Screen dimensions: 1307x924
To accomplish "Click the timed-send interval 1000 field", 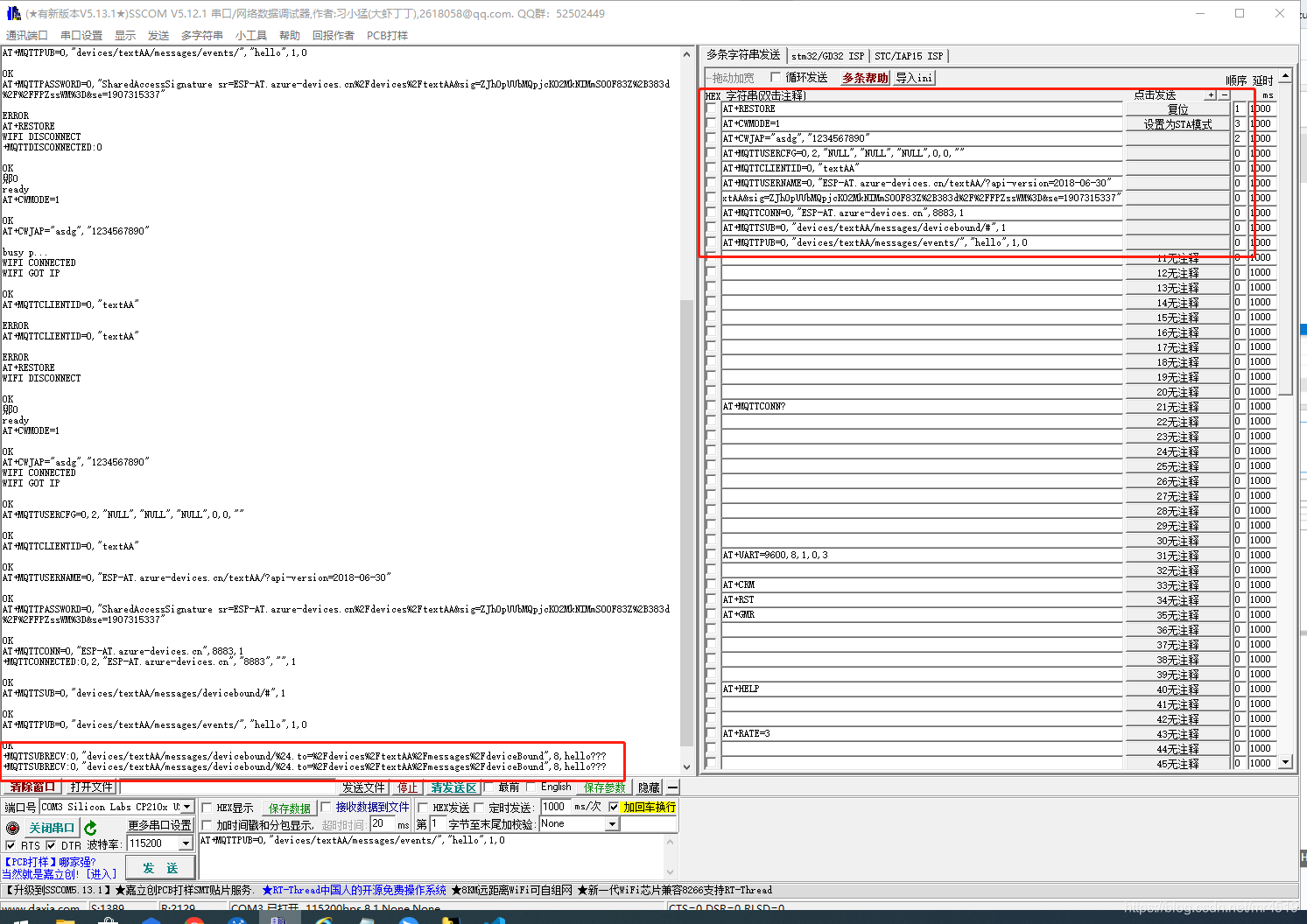I will coord(554,807).
